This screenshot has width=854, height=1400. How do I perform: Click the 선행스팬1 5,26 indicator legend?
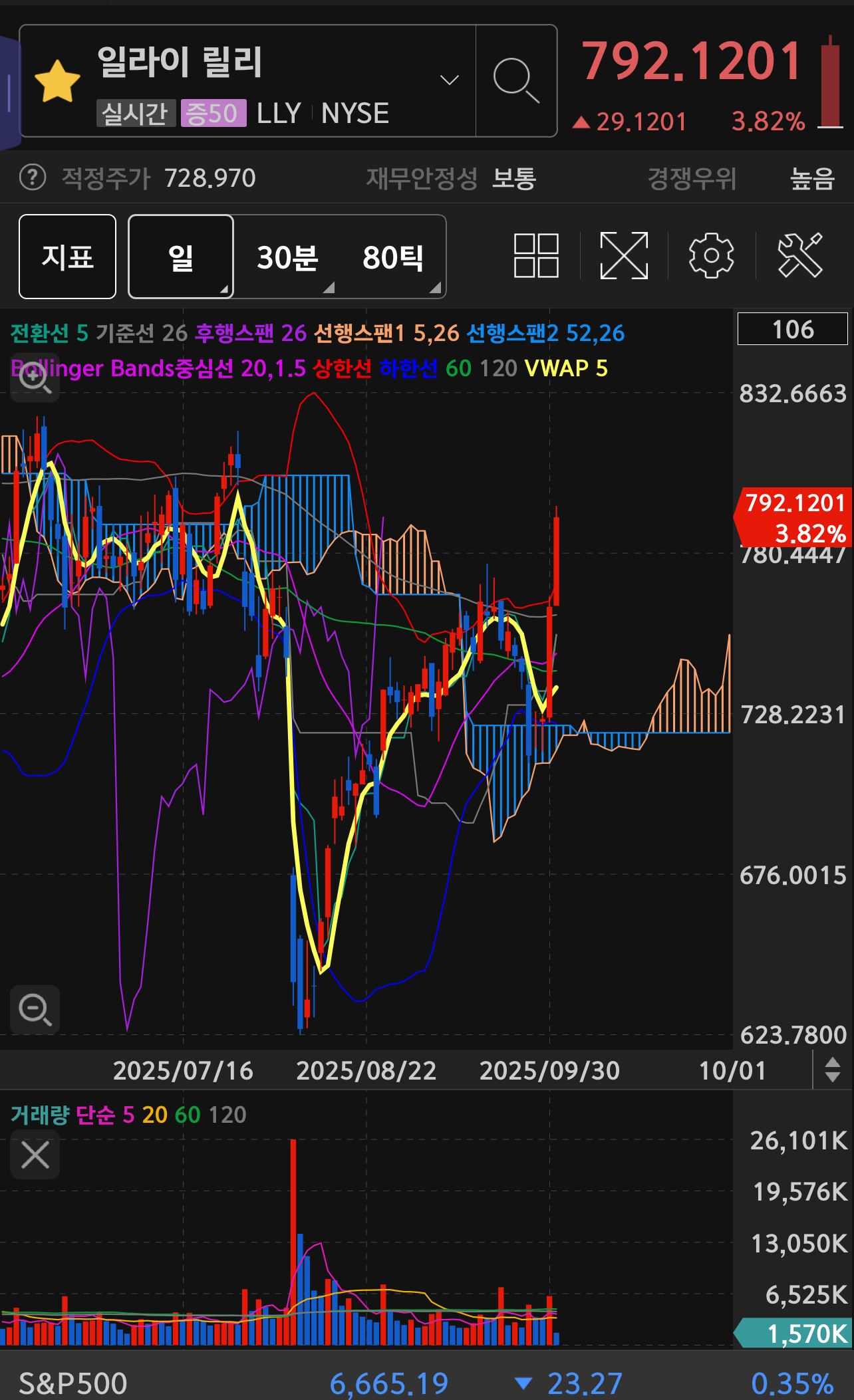pos(386,333)
